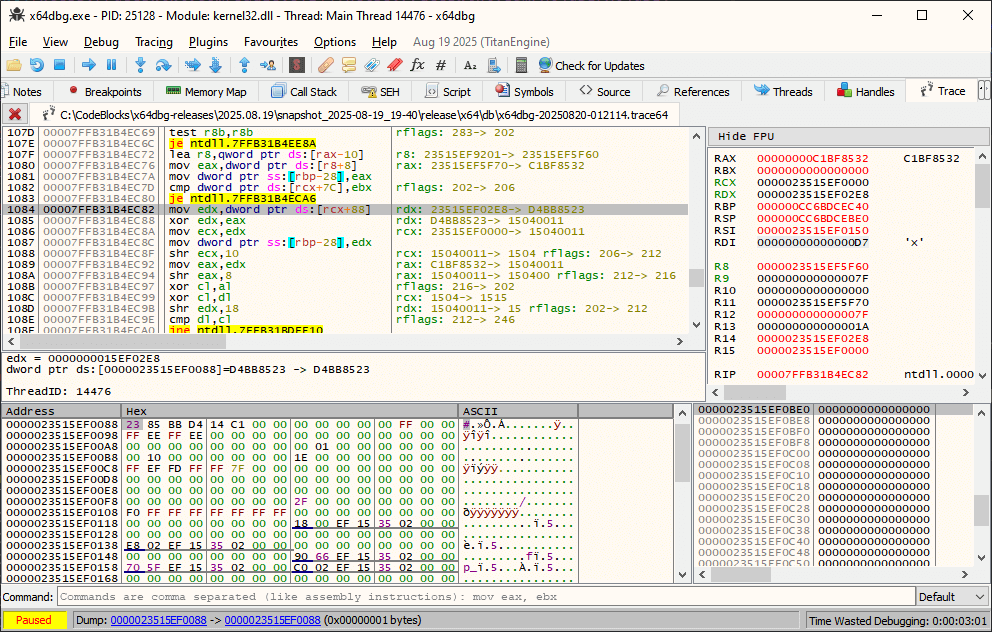
Task: Open the Patches bandage icon
Action: click(x=325, y=65)
